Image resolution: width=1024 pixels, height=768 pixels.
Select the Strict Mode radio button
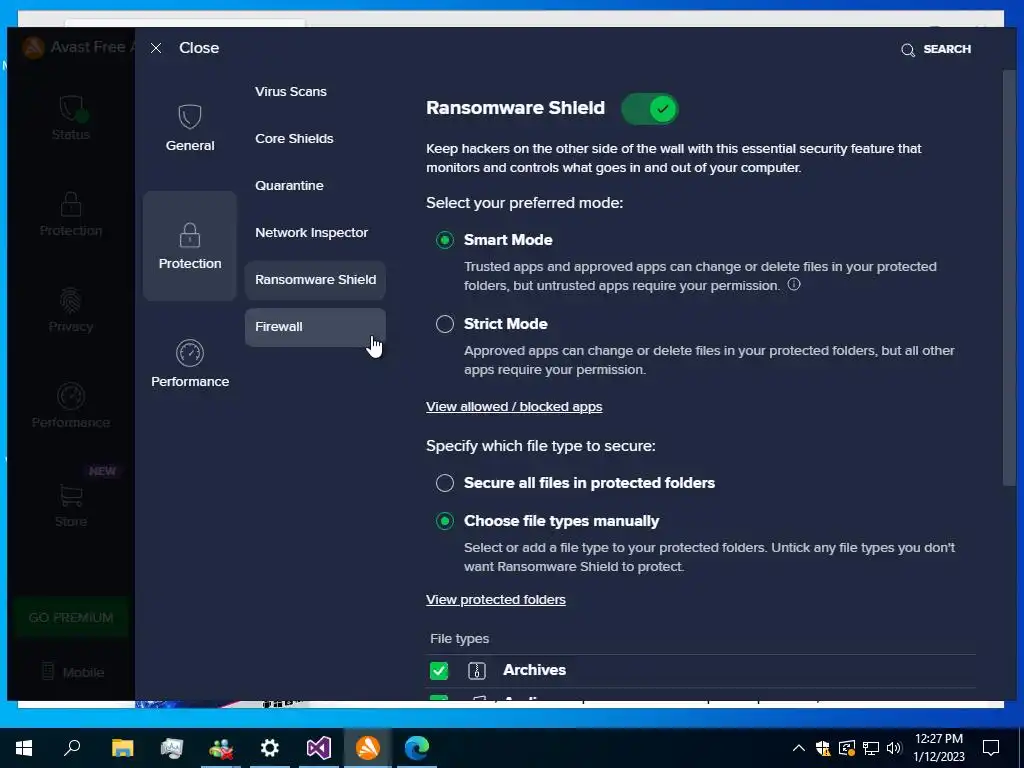click(445, 324)
